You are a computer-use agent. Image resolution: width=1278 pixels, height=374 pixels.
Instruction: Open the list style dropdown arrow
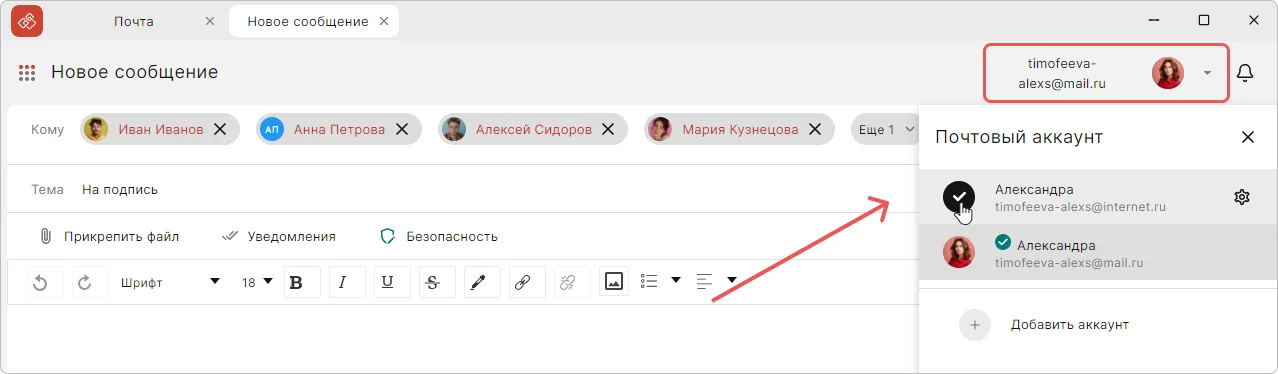pyautogui.click(x=675, y=281)
